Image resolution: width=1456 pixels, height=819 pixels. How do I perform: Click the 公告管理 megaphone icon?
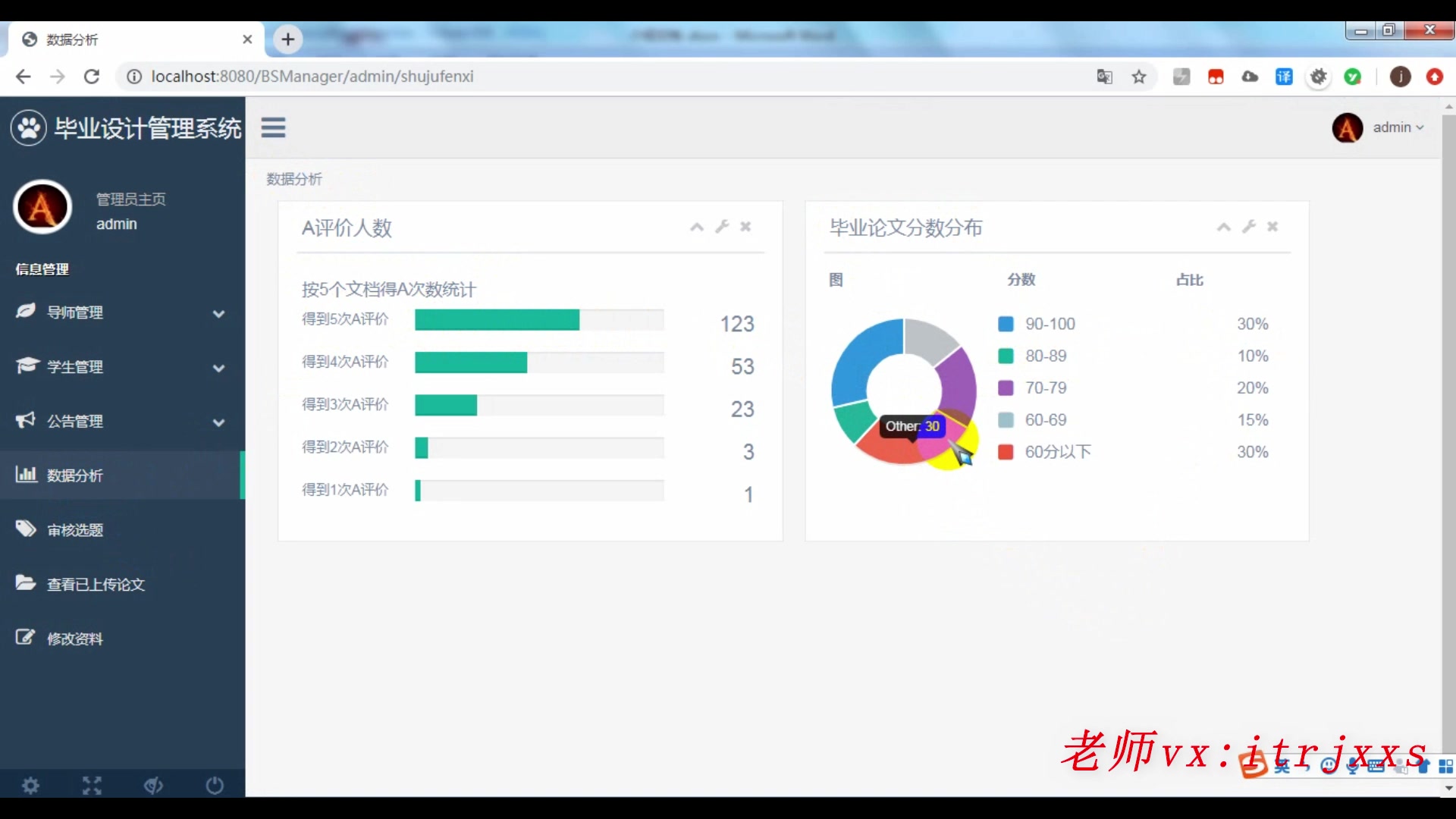pyautogui.click(x=26, y=420)
